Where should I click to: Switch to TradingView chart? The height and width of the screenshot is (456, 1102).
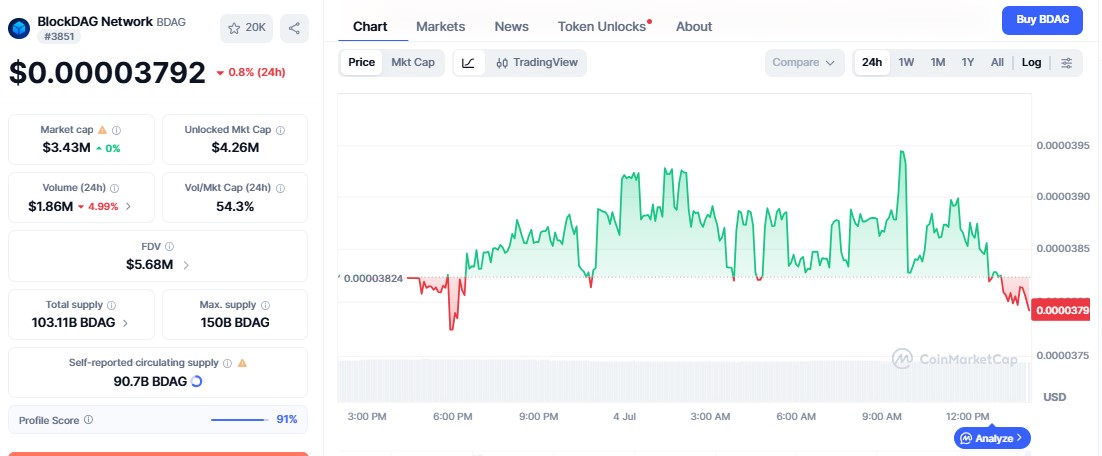point(537,63)
